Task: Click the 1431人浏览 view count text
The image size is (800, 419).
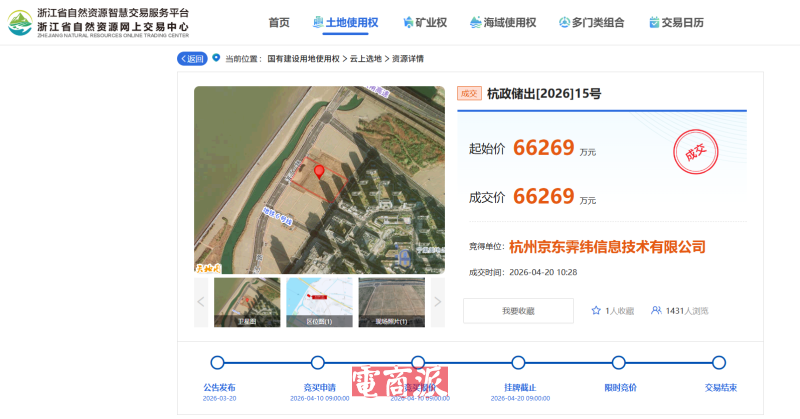Action: tap(687, 311)
